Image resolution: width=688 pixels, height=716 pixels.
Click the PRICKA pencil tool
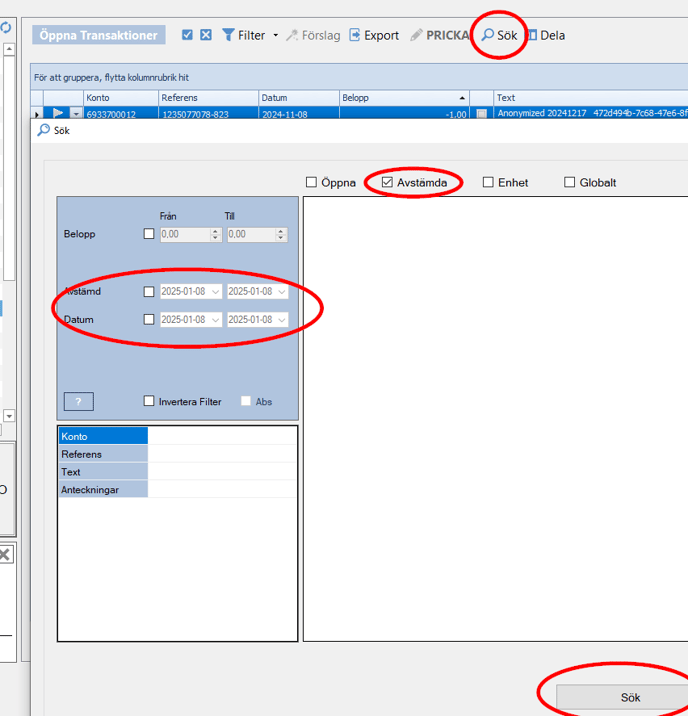tap(439, 35)
